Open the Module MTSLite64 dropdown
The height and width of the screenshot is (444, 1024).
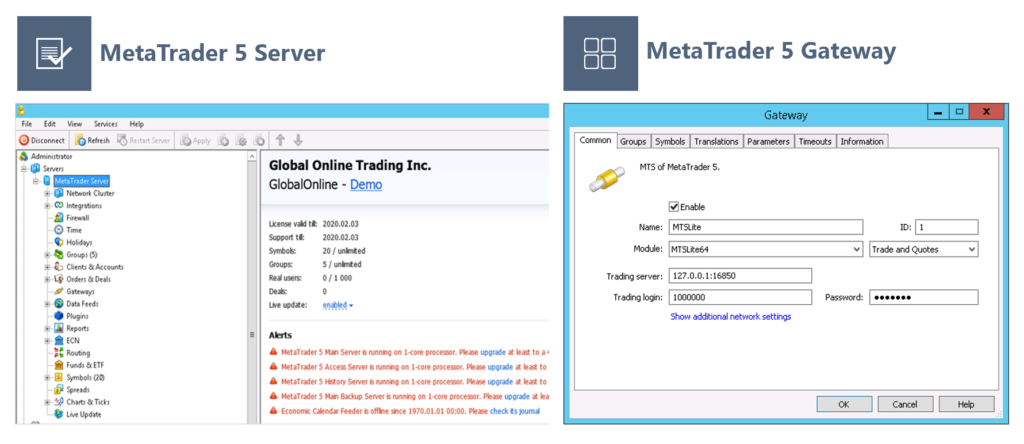click(857, 249)
